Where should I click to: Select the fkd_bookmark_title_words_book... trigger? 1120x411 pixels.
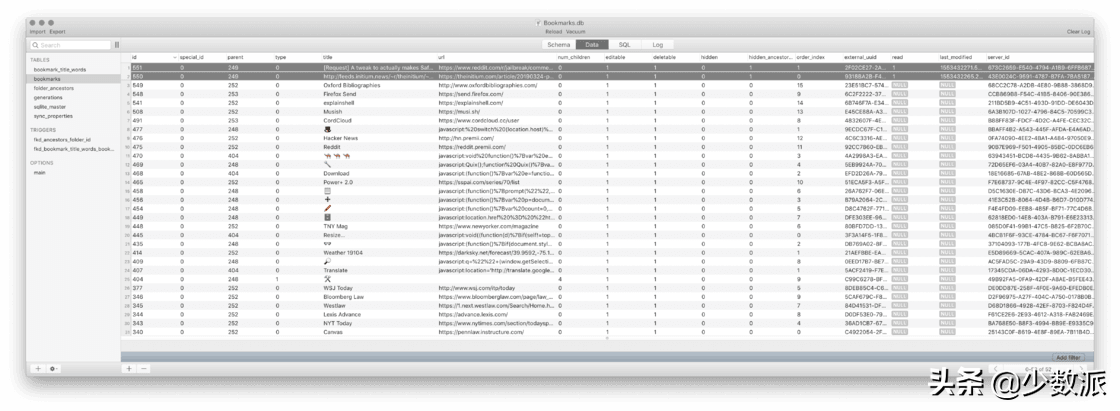click(x=74, y=149)
